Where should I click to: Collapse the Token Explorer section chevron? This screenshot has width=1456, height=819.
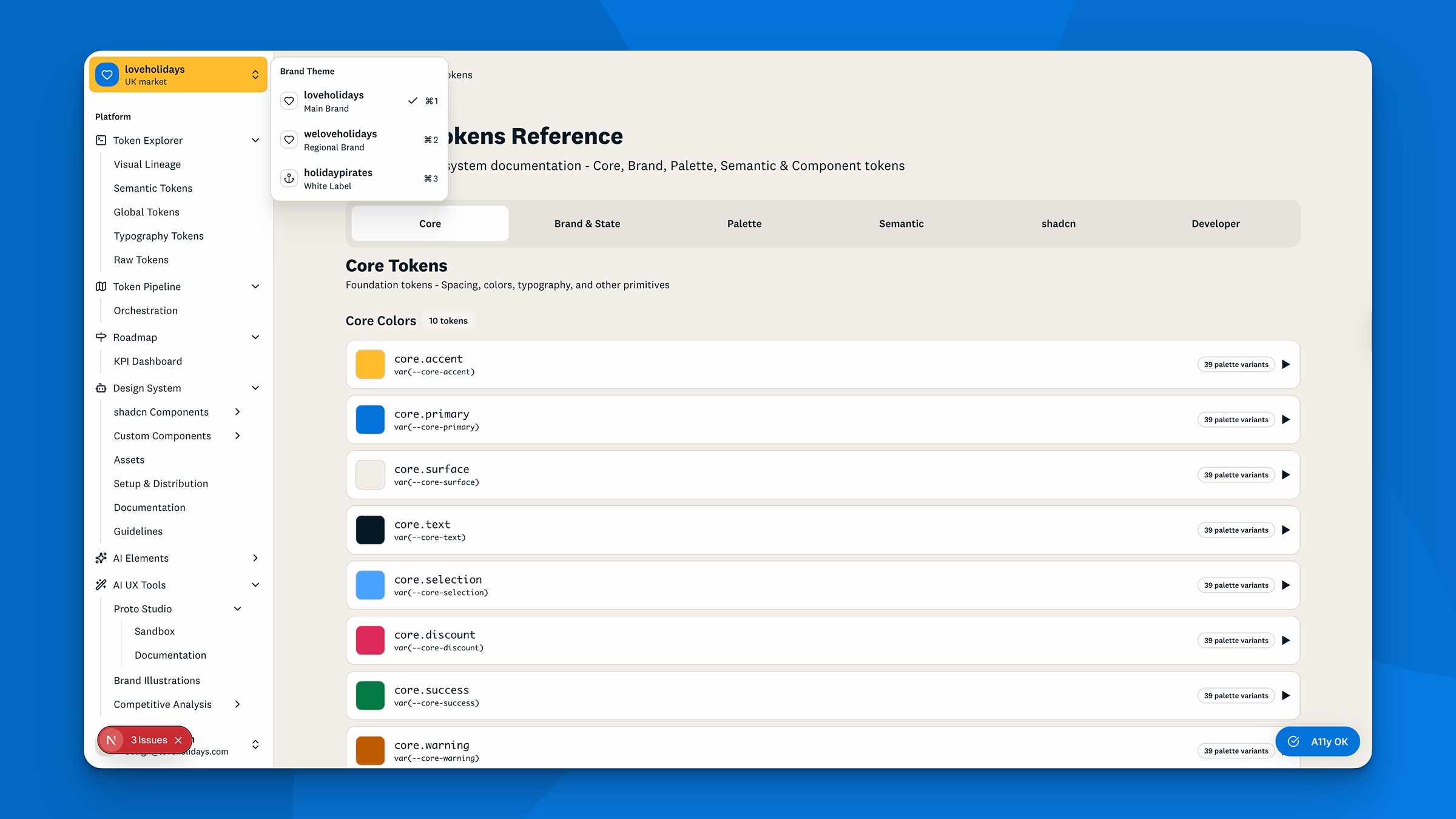255,140
